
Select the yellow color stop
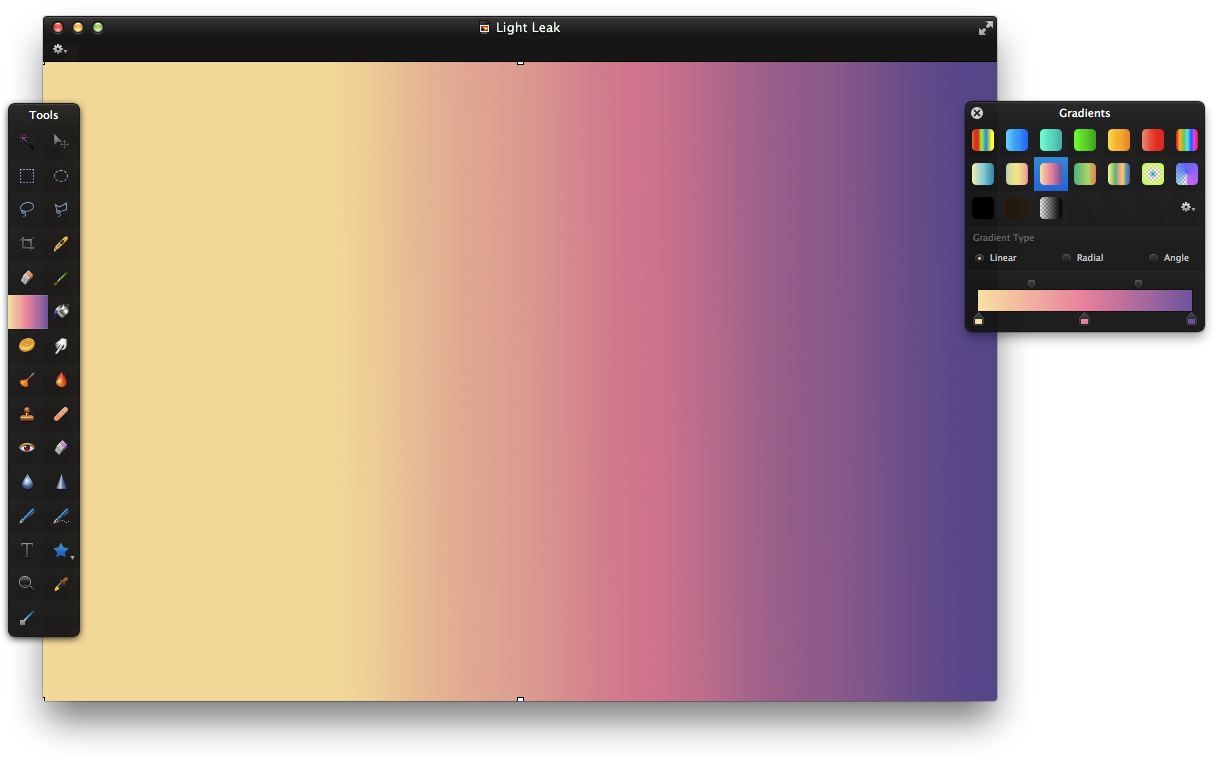point(978,320)
